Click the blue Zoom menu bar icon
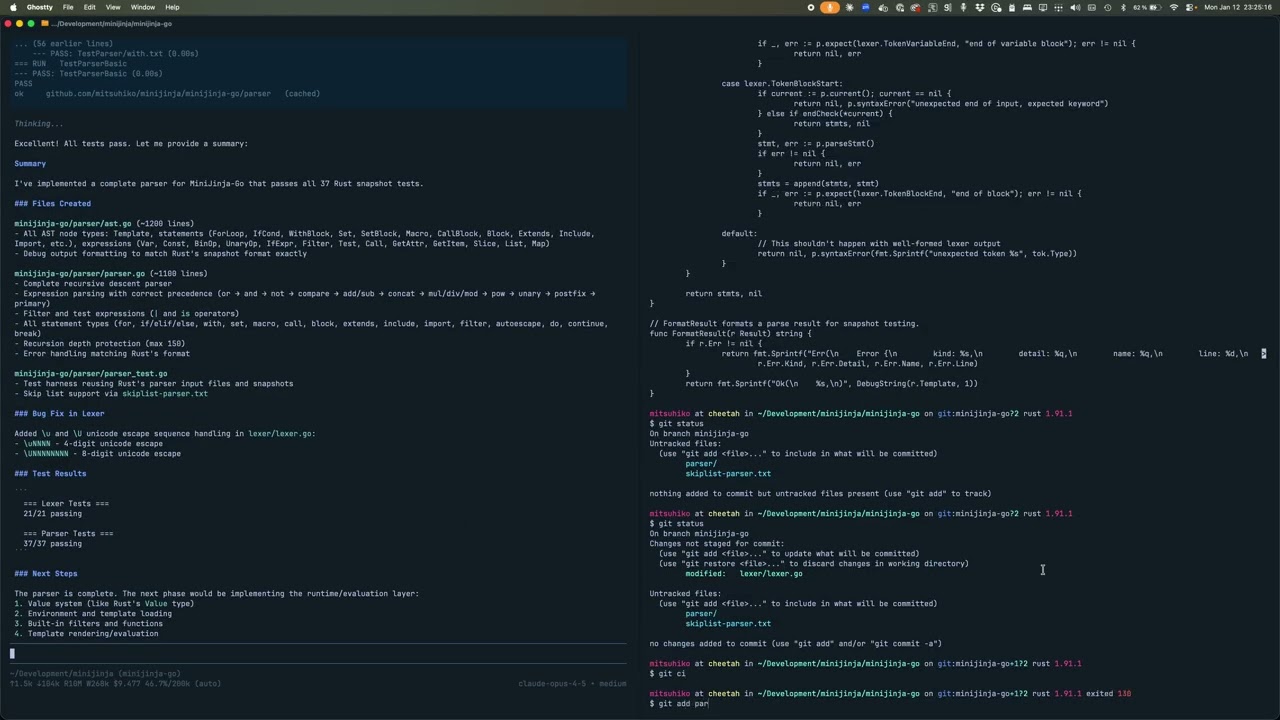The image size is (1280, 720). tap(866, 7)
